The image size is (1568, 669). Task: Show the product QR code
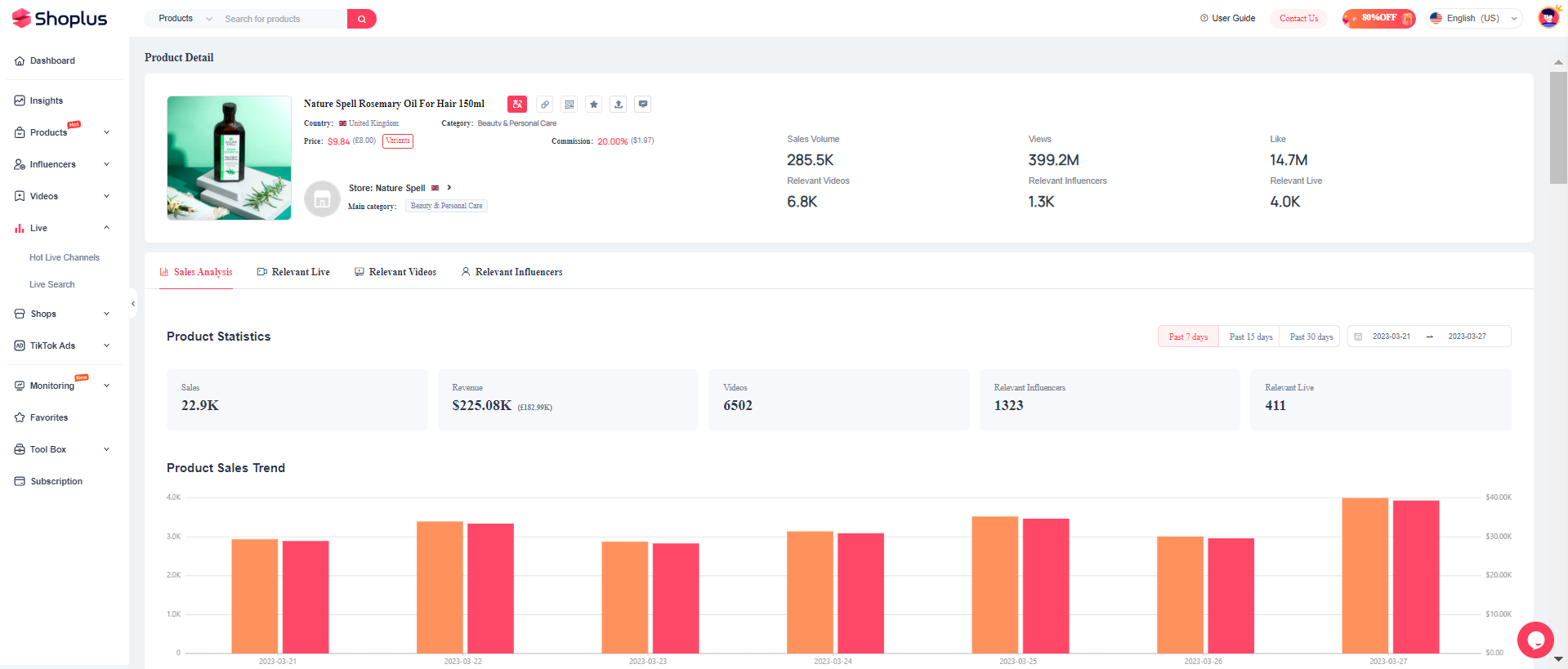[570, 104]
